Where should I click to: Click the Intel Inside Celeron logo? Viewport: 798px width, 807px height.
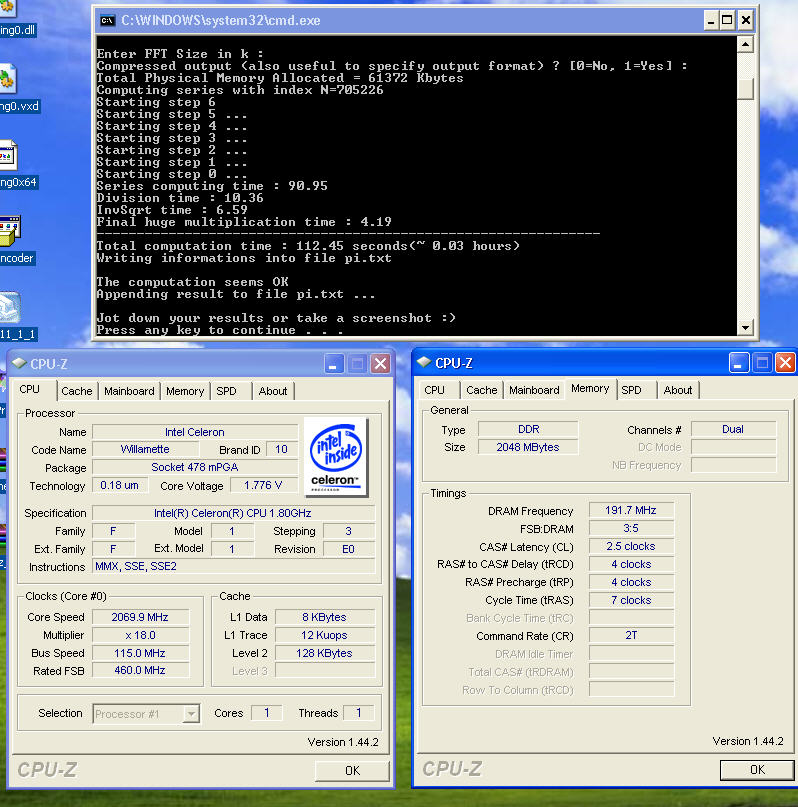(336, 457)
